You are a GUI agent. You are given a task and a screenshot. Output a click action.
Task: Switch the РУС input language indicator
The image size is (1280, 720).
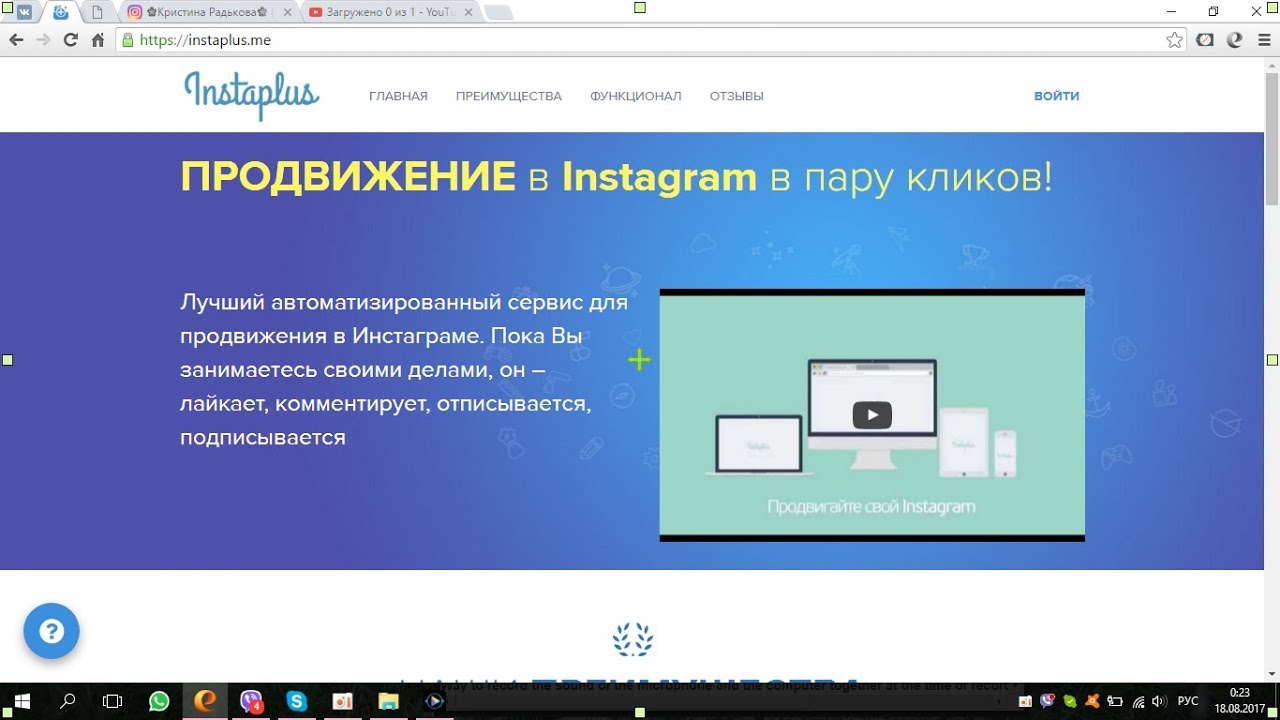point(1188,701)
